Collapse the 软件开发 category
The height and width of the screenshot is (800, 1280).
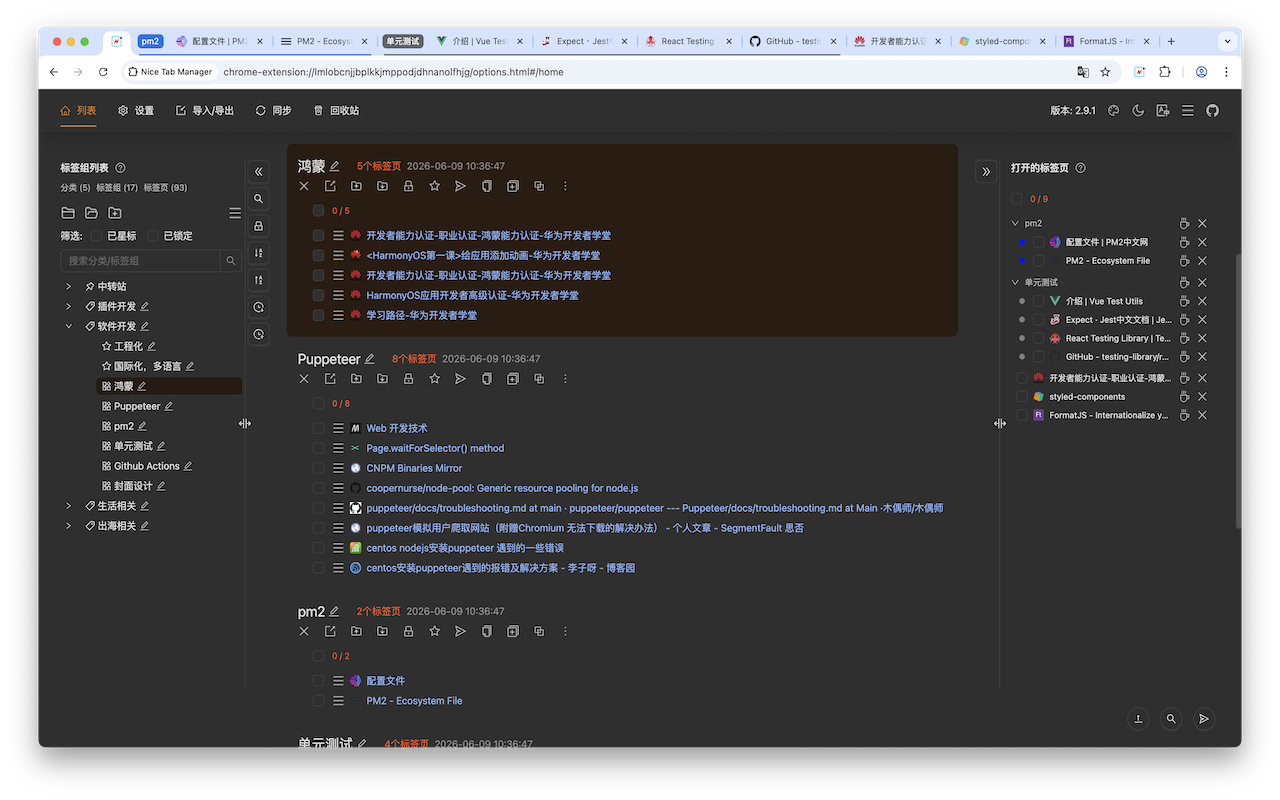click(69, 326)
